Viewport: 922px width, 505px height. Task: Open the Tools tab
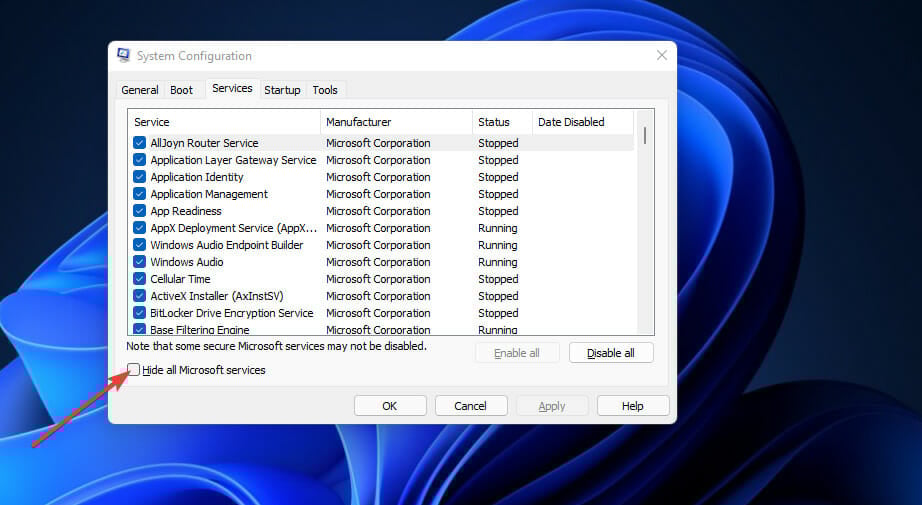pos(325,90)
